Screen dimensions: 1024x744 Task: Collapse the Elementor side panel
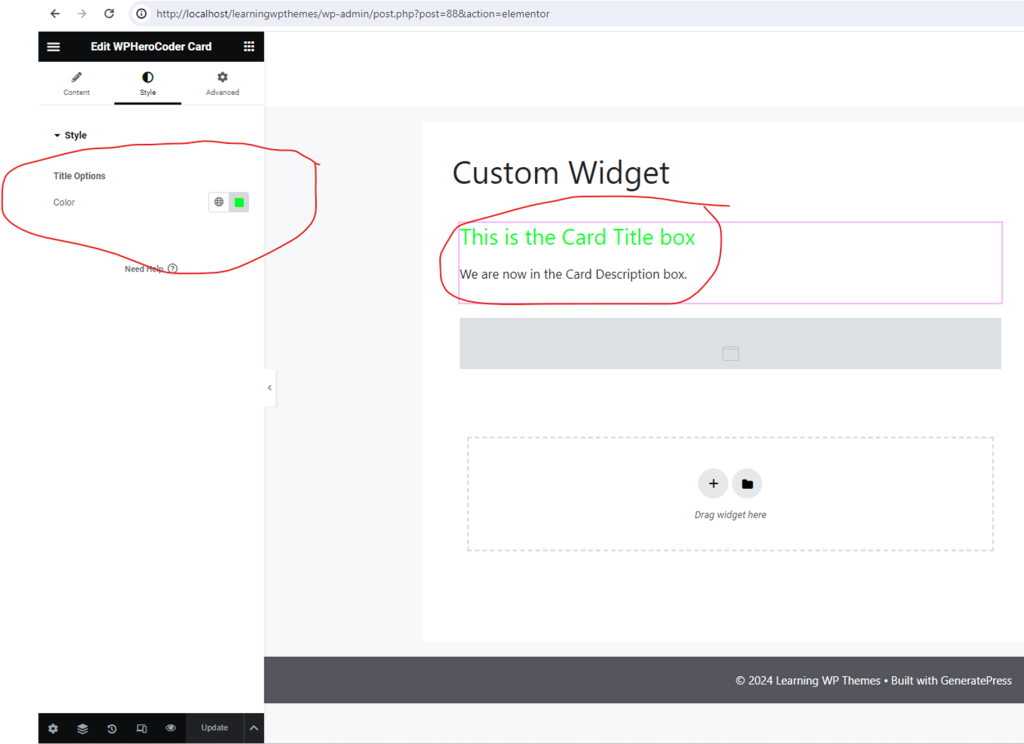[x=269, y=388]
